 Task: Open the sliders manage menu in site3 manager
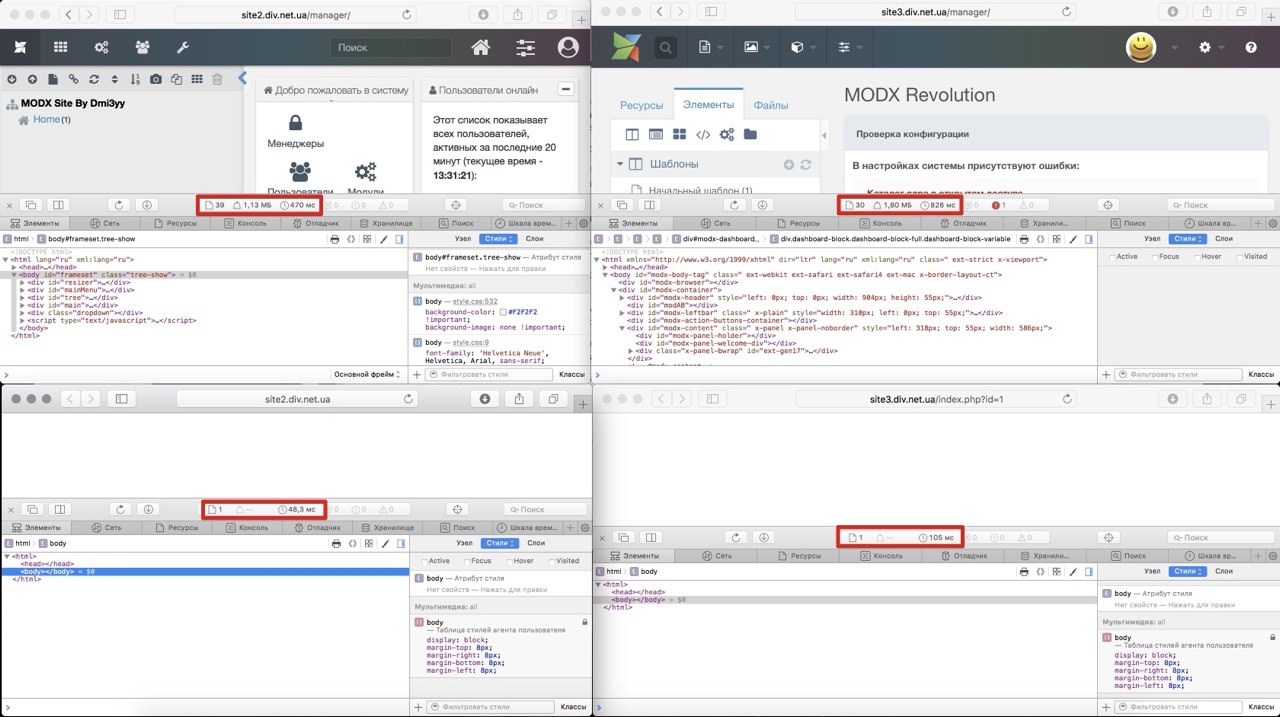click(850, 47)
